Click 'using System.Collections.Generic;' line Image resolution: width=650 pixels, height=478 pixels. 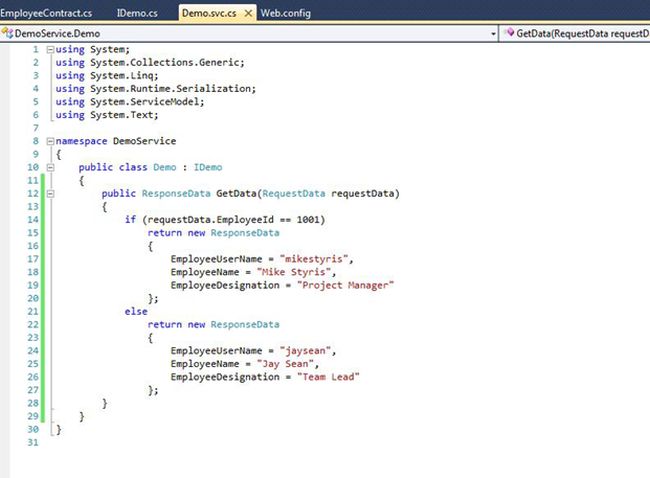pyautogui.click(x=150, y=63)
